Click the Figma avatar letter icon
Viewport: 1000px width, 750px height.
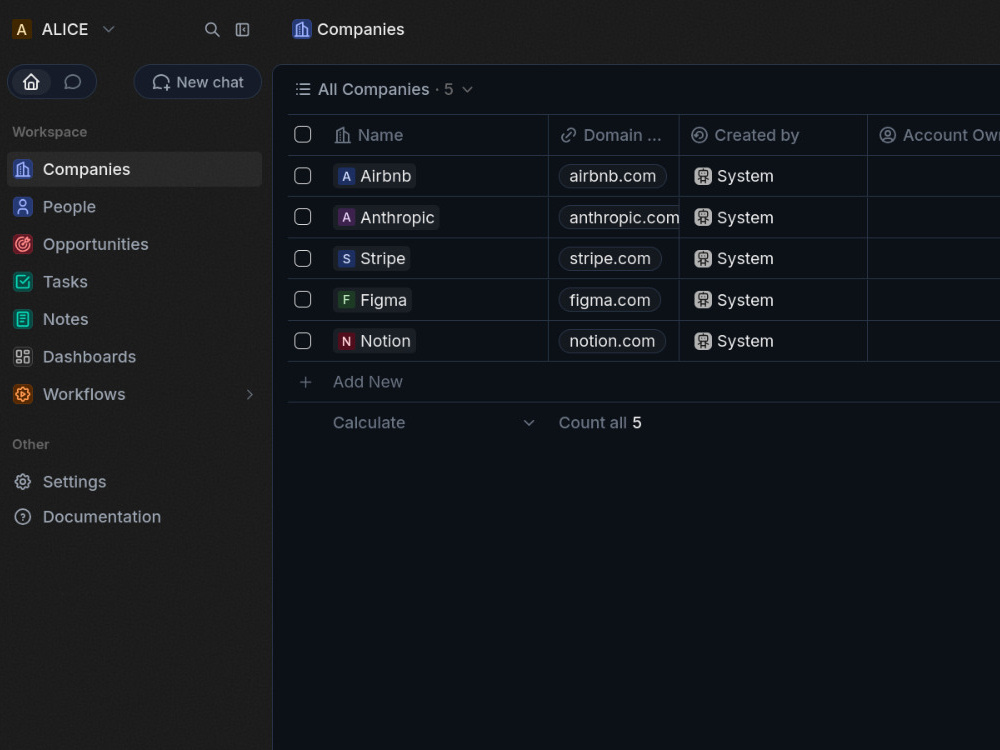tap(346, 300)
